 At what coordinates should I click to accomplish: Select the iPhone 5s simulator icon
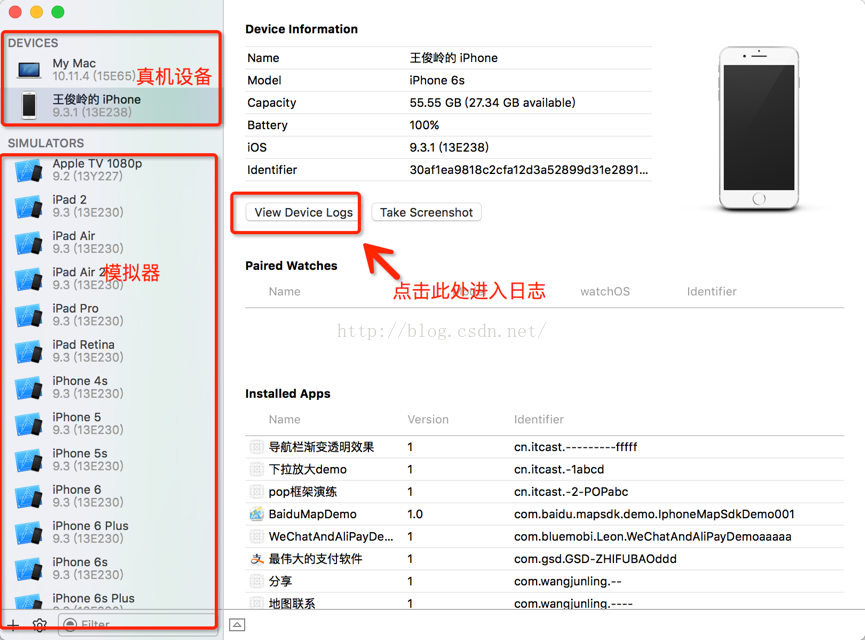[29, 460]
